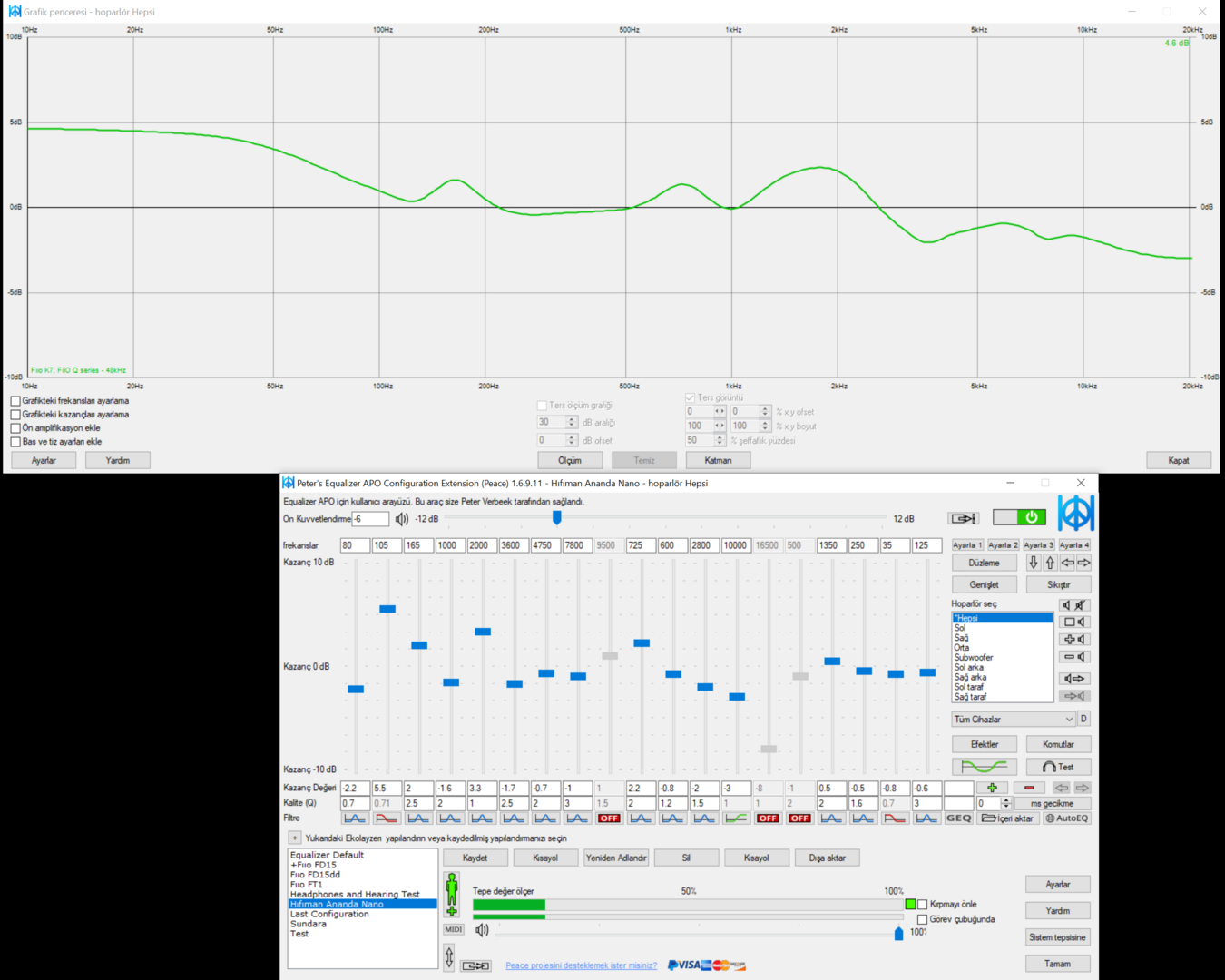Click the master volume slider handle at 100%
The width and height of the screenshot is (1225, 980).
click(x=898, y=934)
